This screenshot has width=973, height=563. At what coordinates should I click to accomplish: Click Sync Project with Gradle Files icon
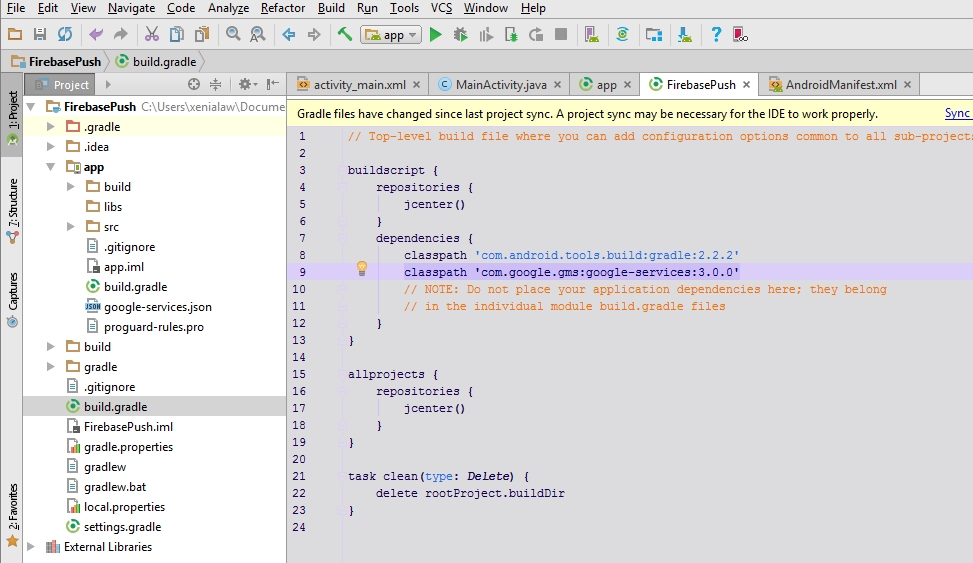click(622, 35)
